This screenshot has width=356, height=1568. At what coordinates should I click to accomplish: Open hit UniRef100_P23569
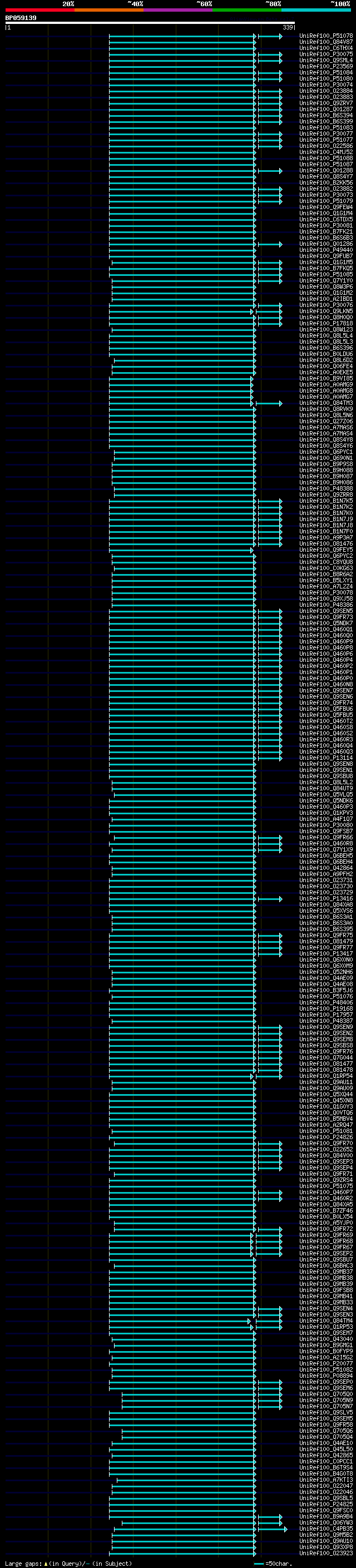pos(326,66)
